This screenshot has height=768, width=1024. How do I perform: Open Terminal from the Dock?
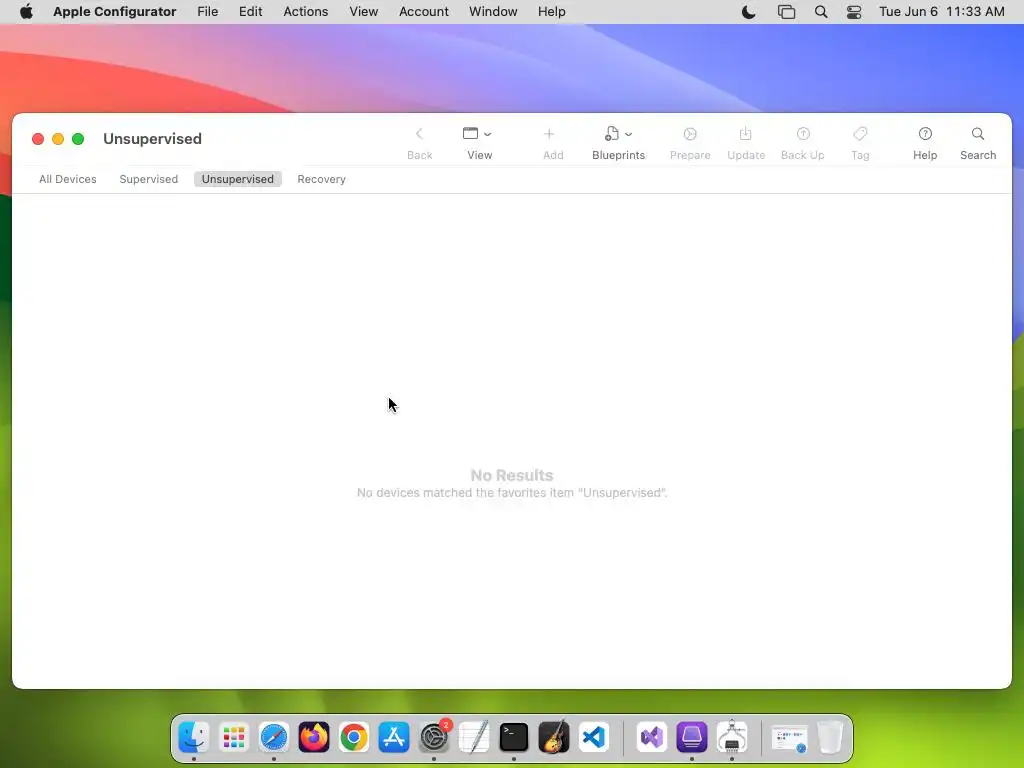pos(514,737)
